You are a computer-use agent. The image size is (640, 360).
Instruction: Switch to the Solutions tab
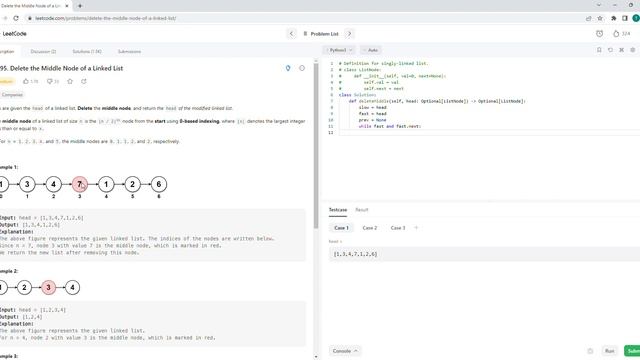(x=87, y=51)
